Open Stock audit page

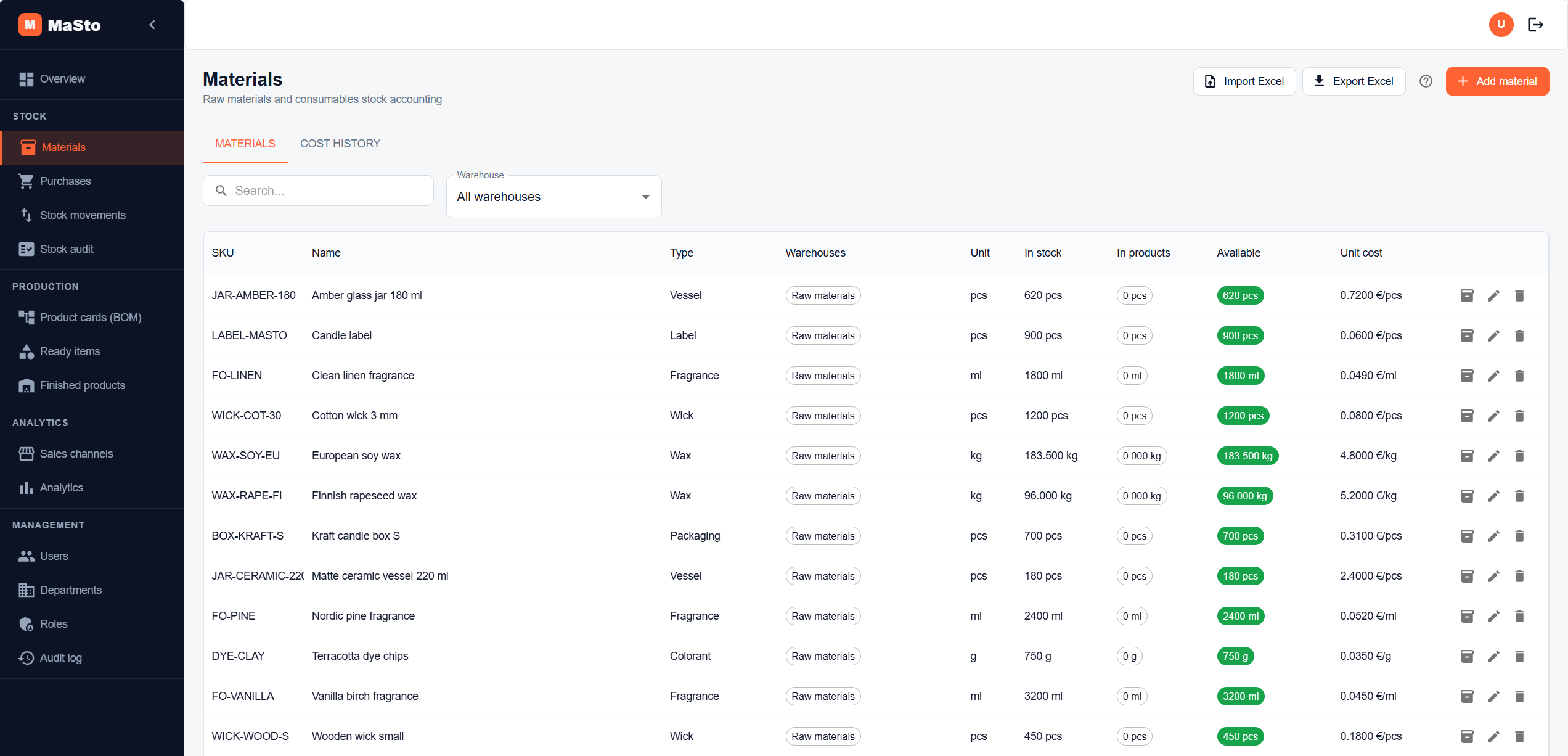(x=92, y=249)
